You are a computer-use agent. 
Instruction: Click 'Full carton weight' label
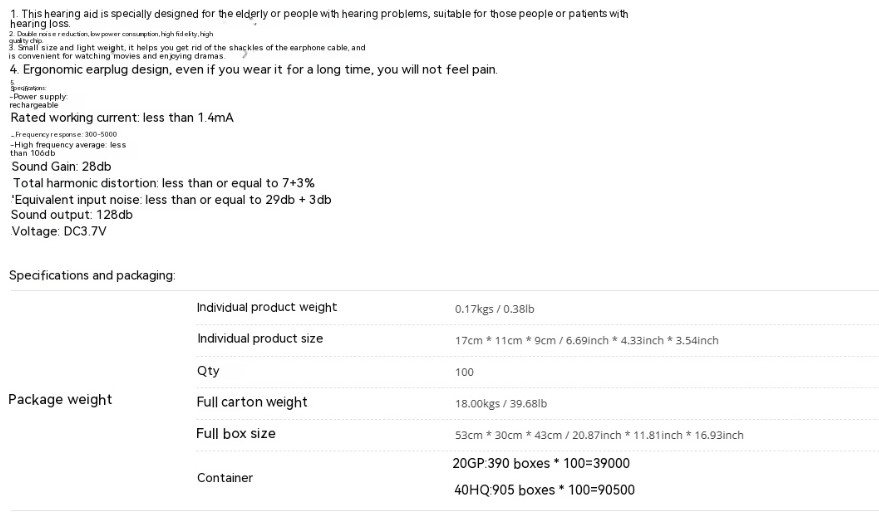(x=252, y=402)
